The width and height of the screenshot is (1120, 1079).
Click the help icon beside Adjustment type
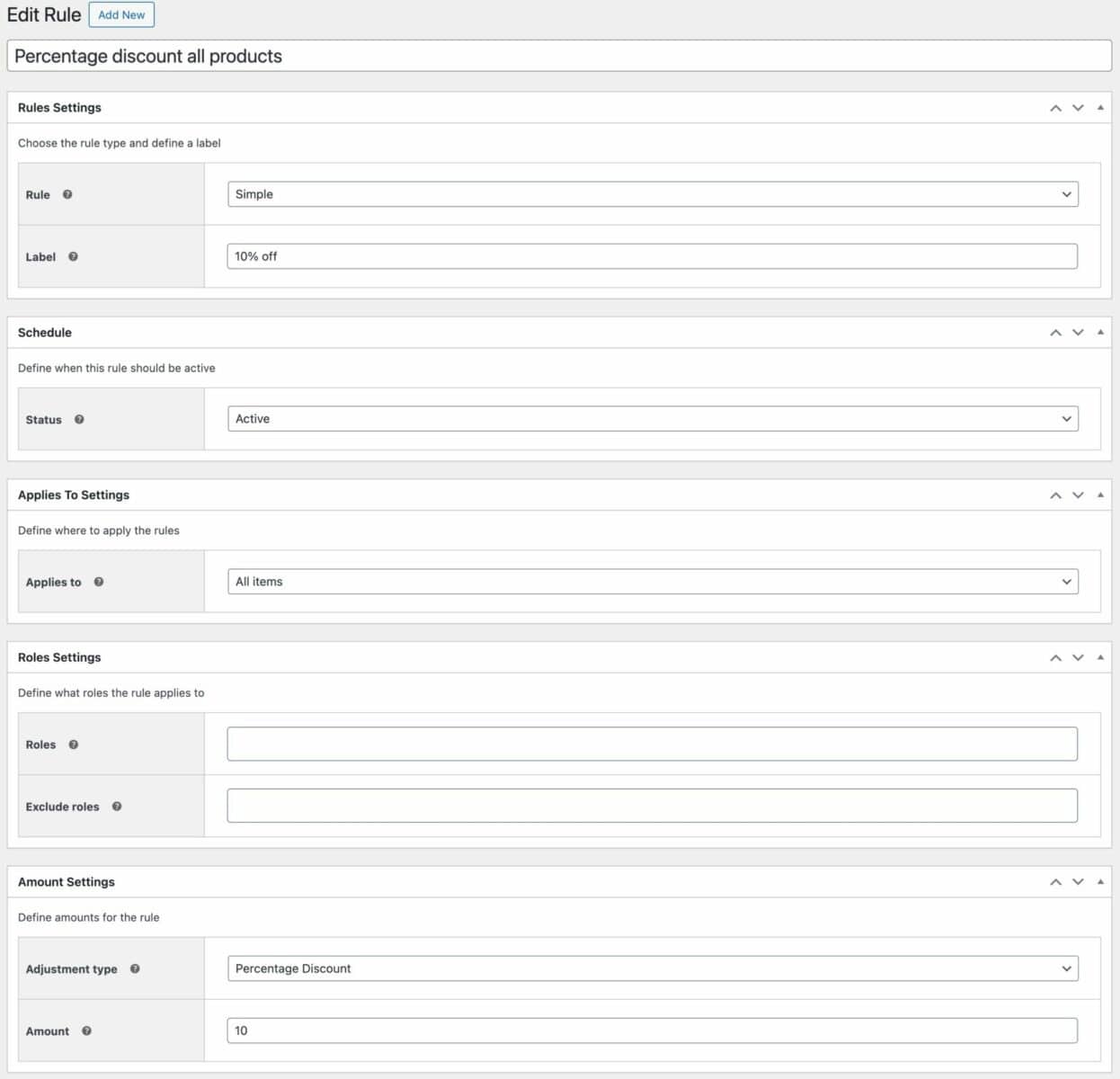tap(135, 968)
